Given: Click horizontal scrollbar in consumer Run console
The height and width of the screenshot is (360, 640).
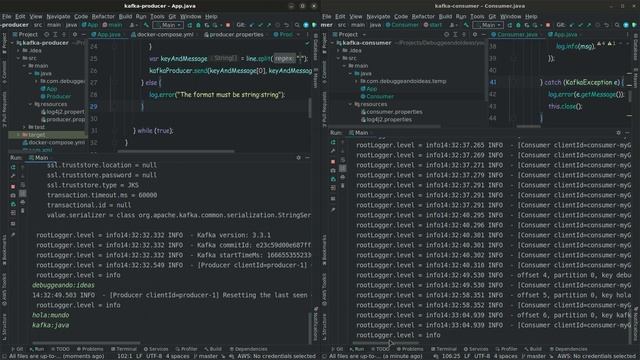Looking at the screenshot, I should point(386,343).
